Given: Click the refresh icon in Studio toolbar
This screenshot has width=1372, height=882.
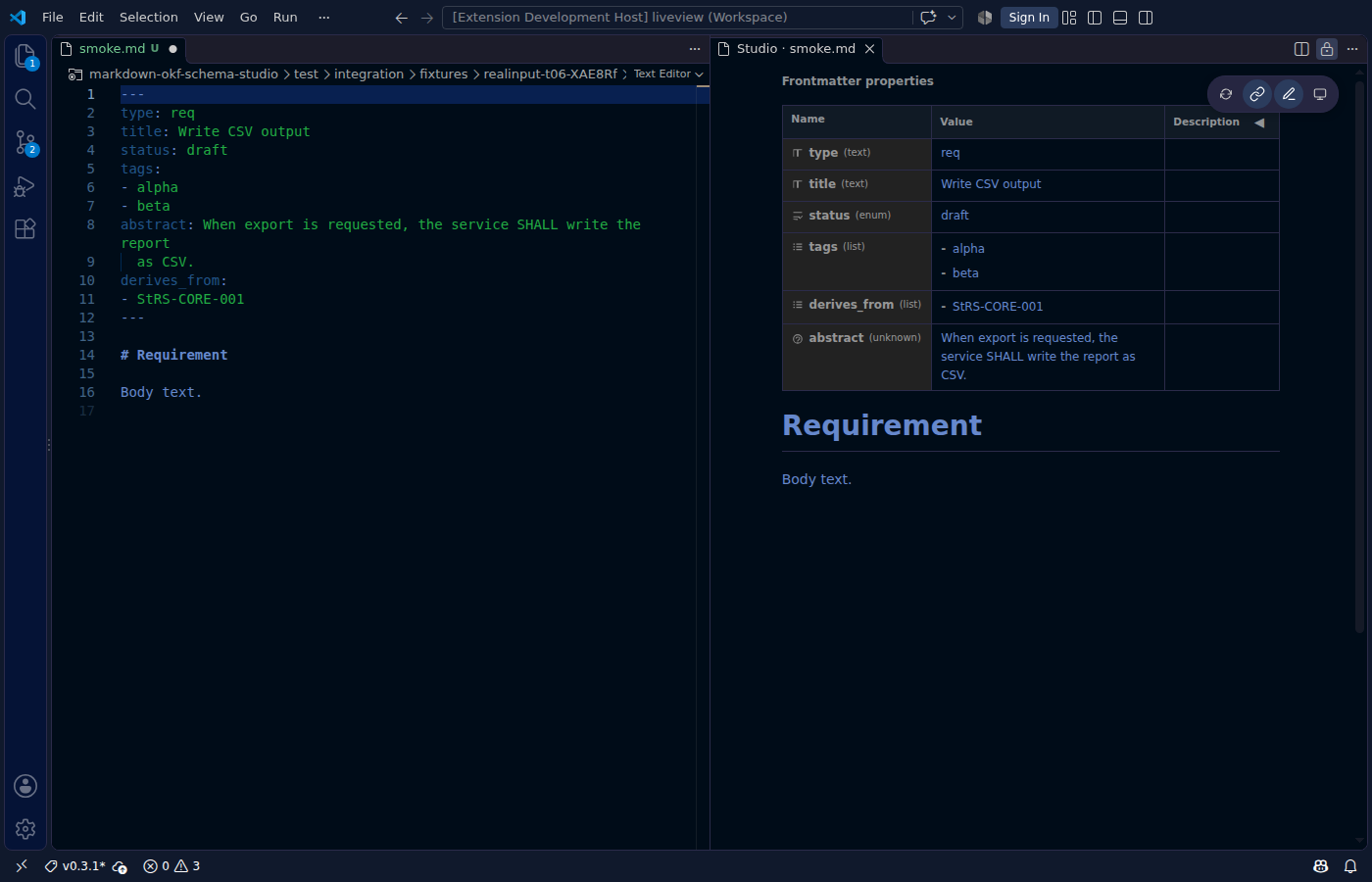Looking at the screenshot, I should [x=1226, y=94].
